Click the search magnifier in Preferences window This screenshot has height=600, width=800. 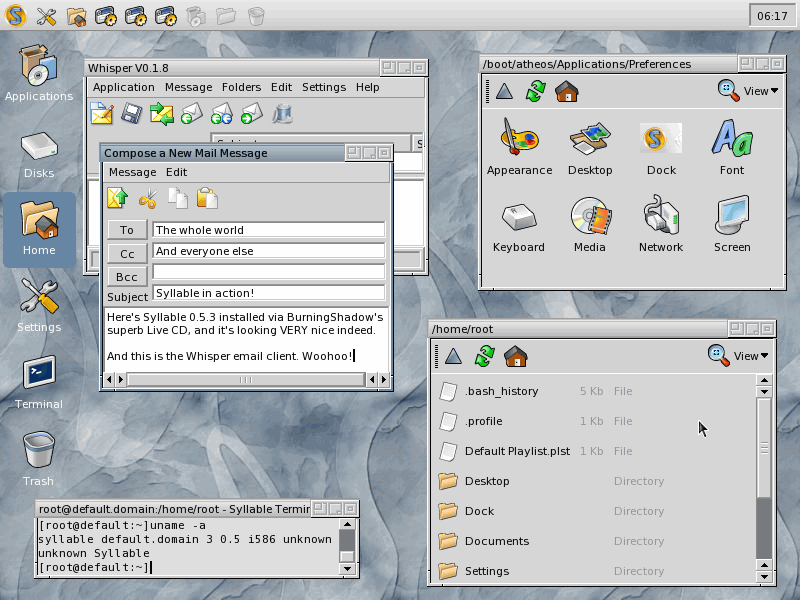click(x=728, y=91)
